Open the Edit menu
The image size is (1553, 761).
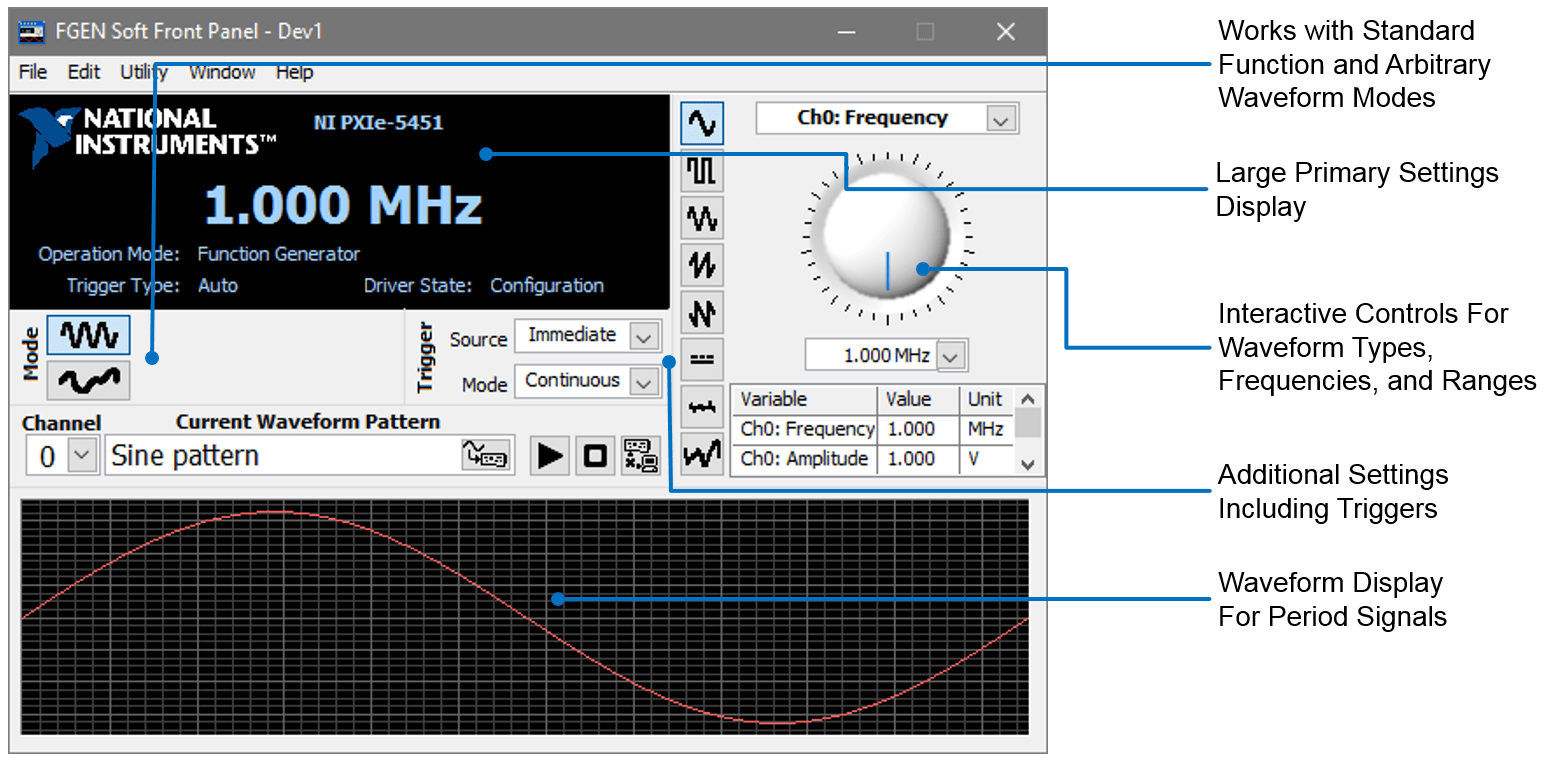point(84,72)
